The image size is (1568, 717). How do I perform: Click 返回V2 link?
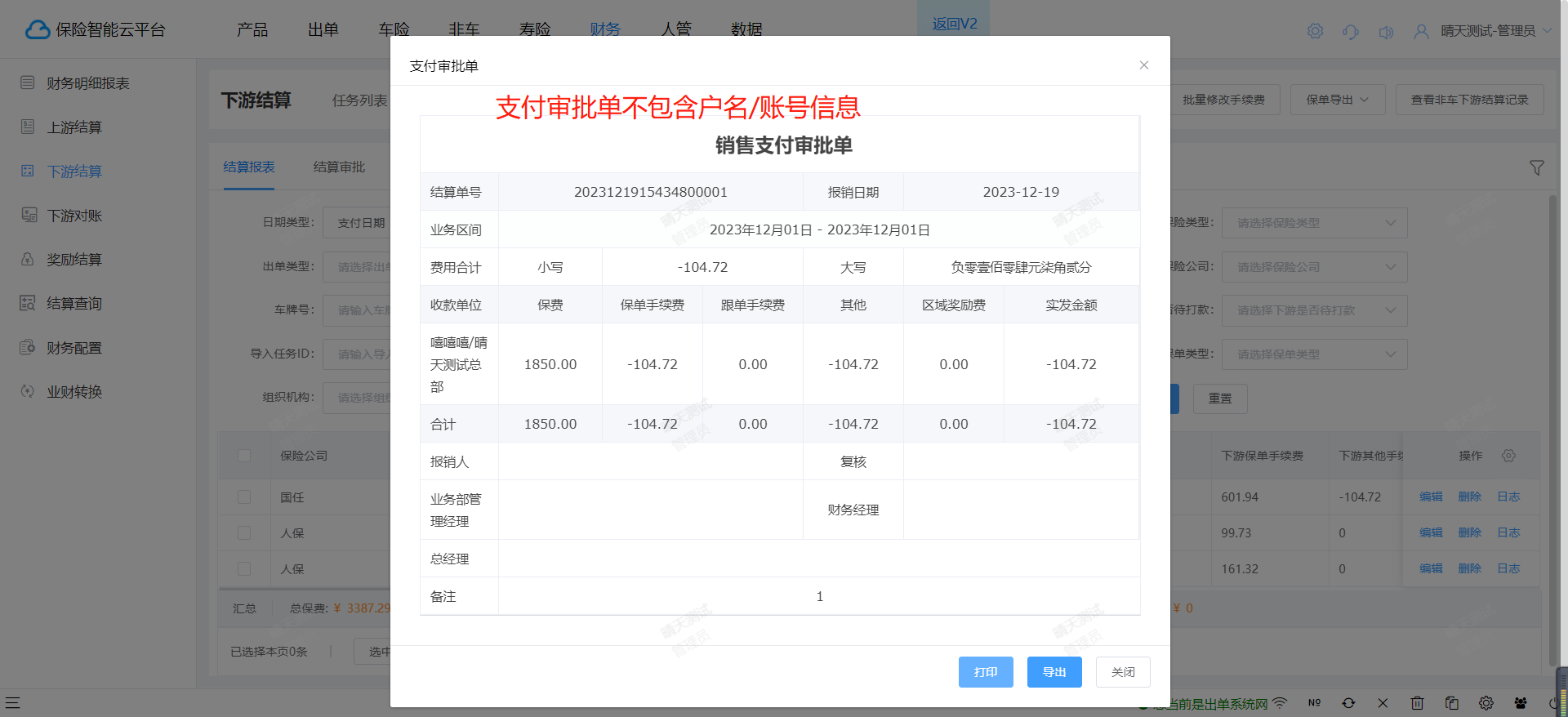tap(955, 24)
